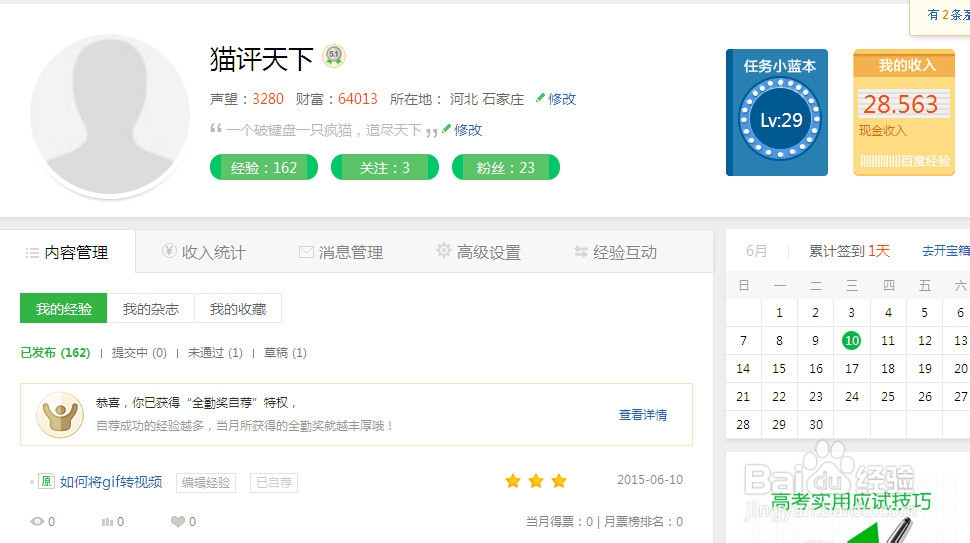Click 财富 value 64013

[x=358, y=99]
